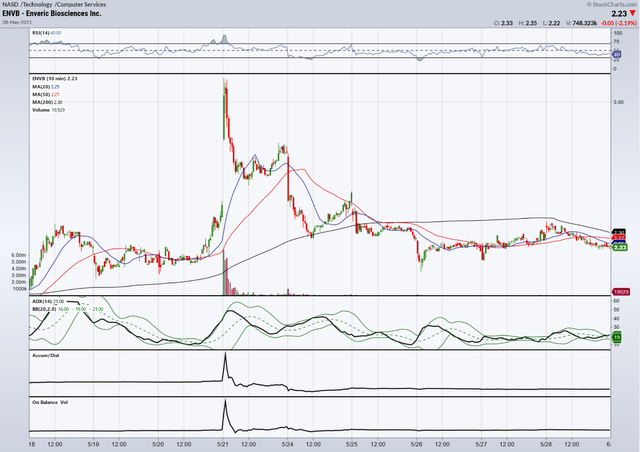The height and width of the screenshot is (452, 640).
Task: Click the large 2.23 price in the header
Action: pos(619,13)
